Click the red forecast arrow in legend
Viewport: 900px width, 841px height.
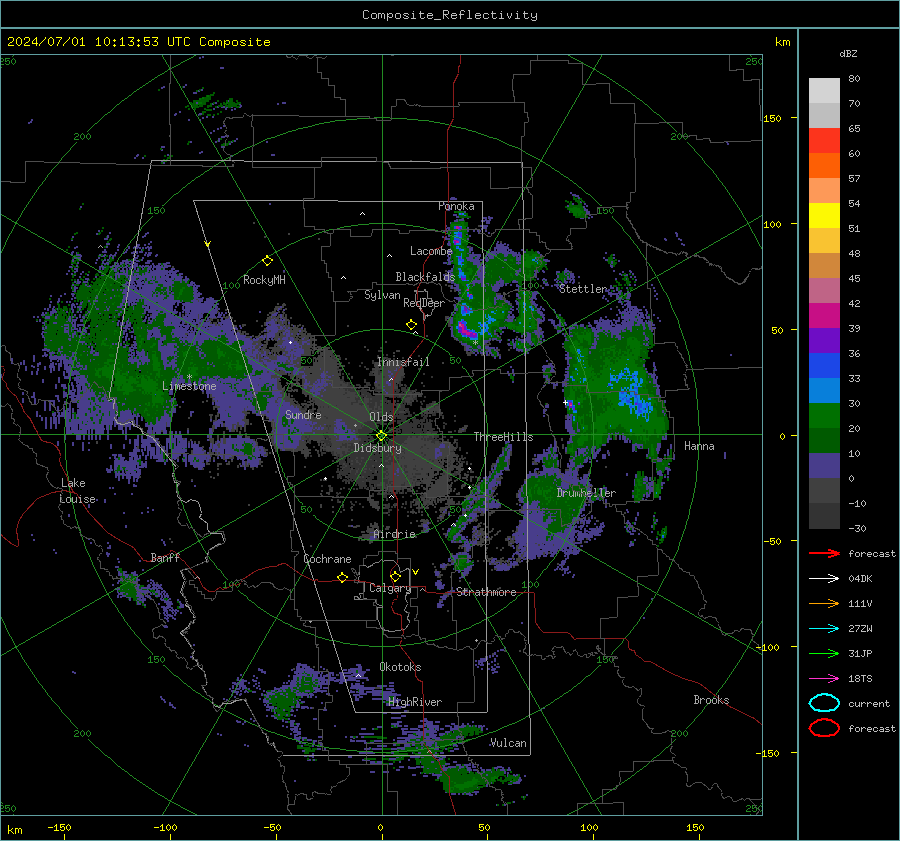click(x=824, y=553)
